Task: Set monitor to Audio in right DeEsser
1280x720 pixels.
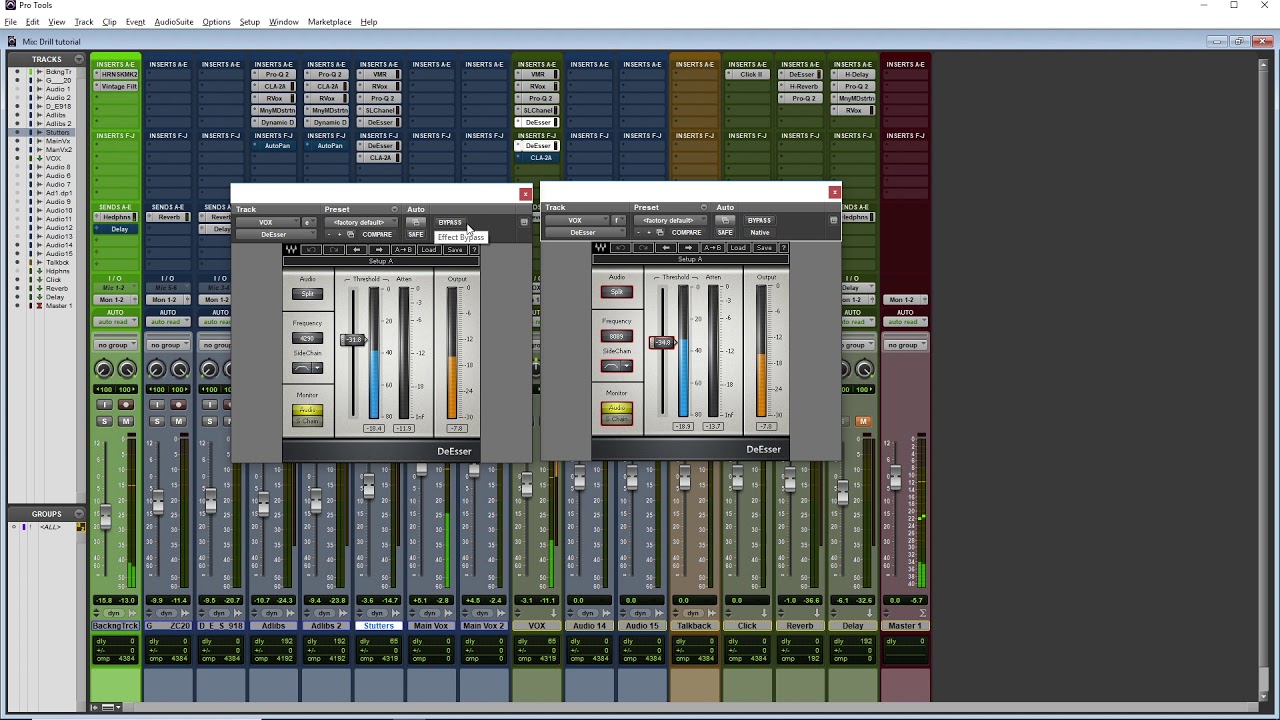Action: pyautogui.click(x=616, y=408)
